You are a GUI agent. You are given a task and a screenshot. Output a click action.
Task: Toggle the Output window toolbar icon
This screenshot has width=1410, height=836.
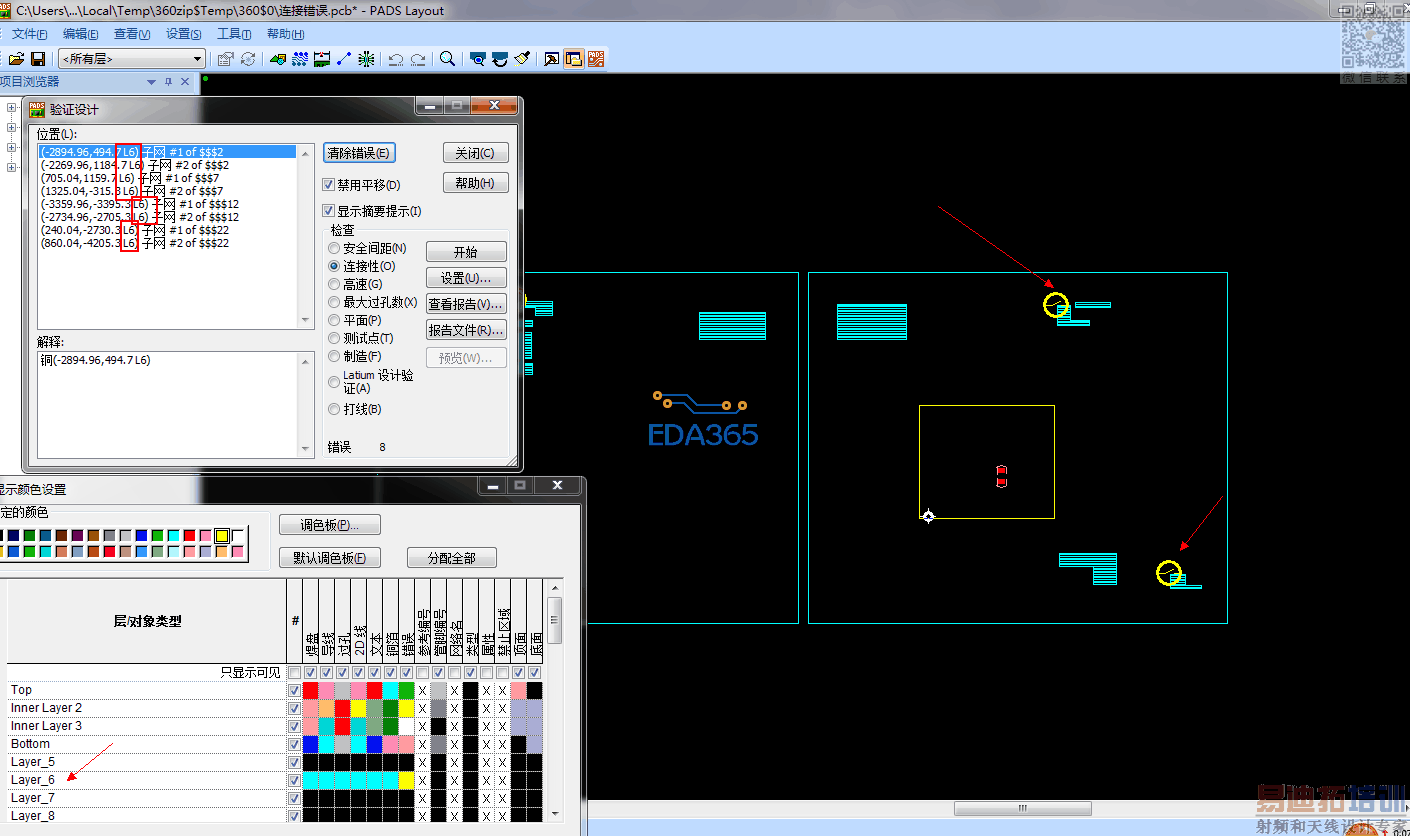pos(551,59)
